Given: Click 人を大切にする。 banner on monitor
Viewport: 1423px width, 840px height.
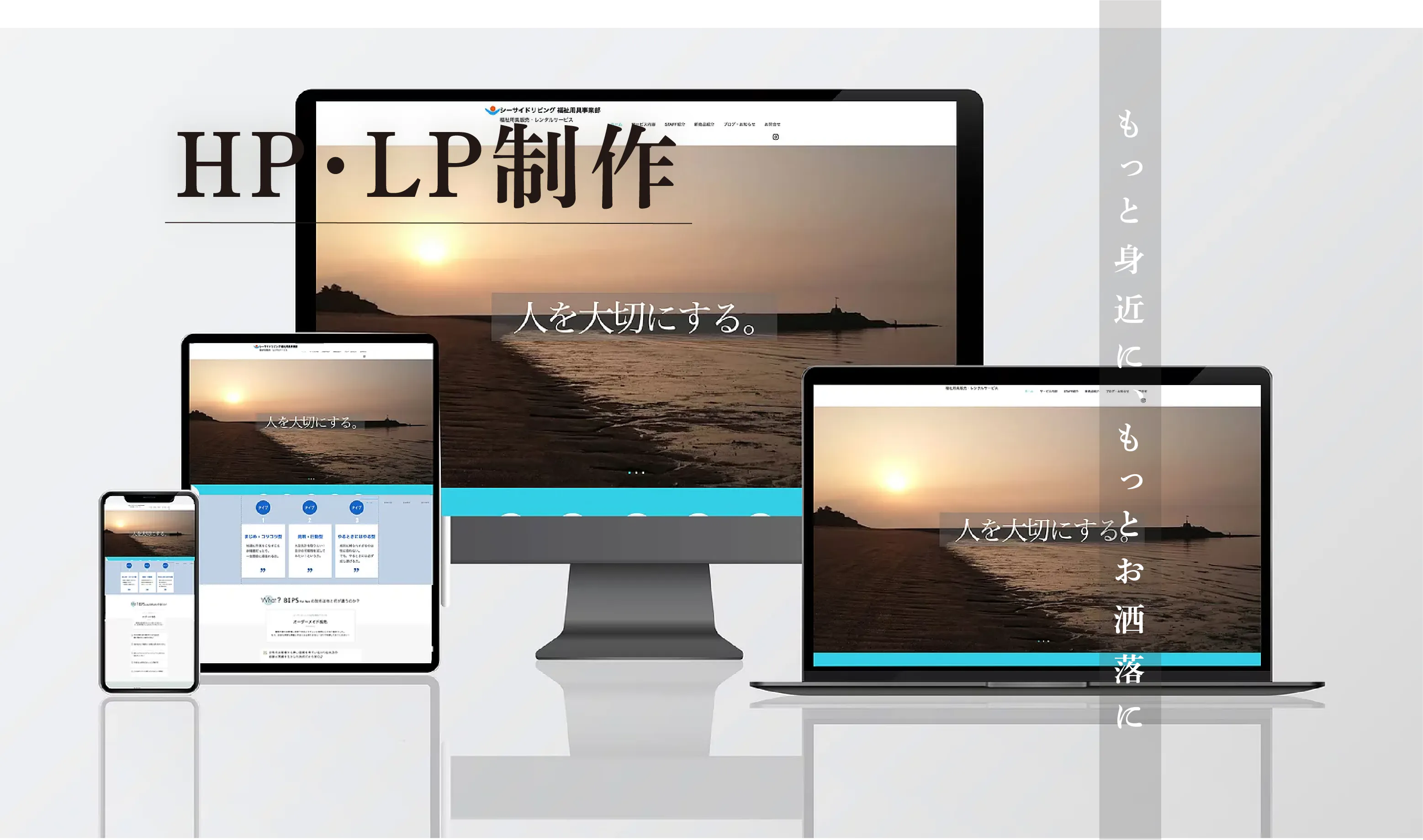Looking at the screenshot, I should [634, 317].
